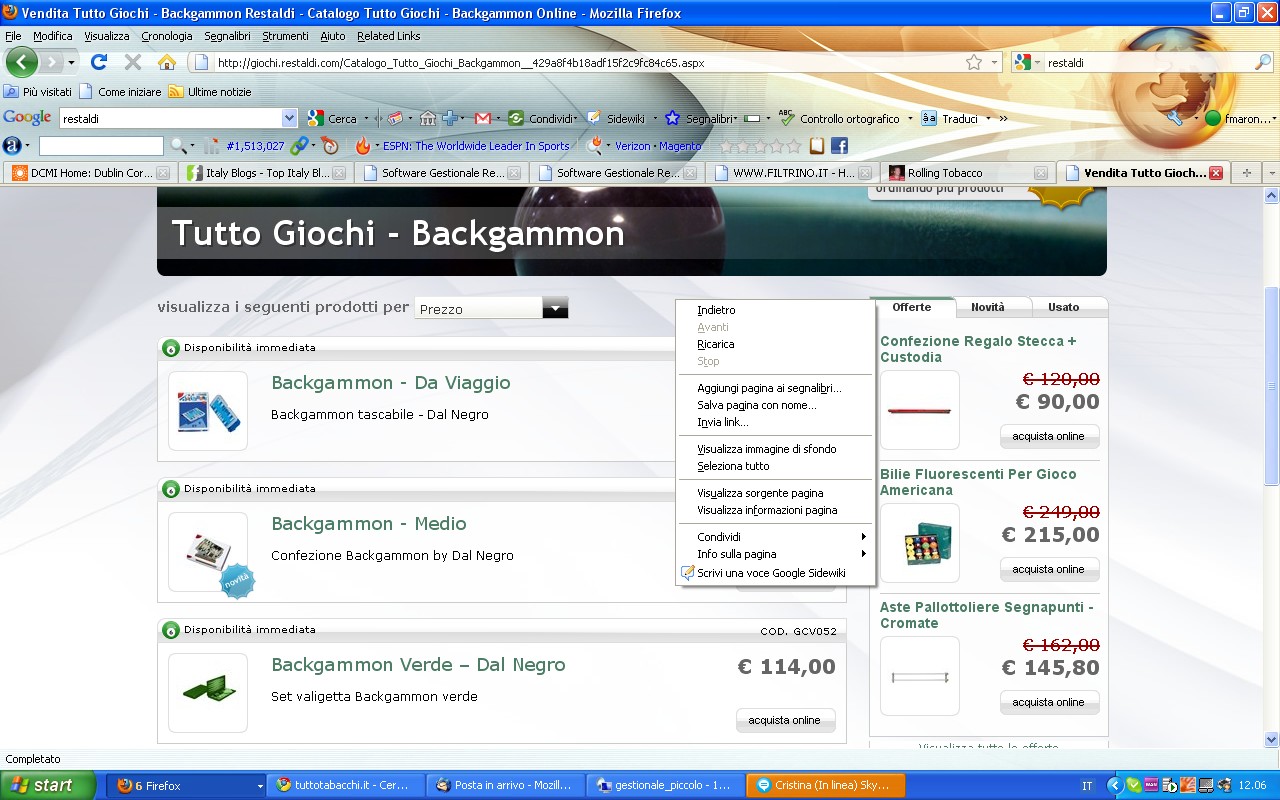Click the Alexa clipboard icon beside stars
Image resolution: width=1280 pixels, height=800 pixels.
817,146
